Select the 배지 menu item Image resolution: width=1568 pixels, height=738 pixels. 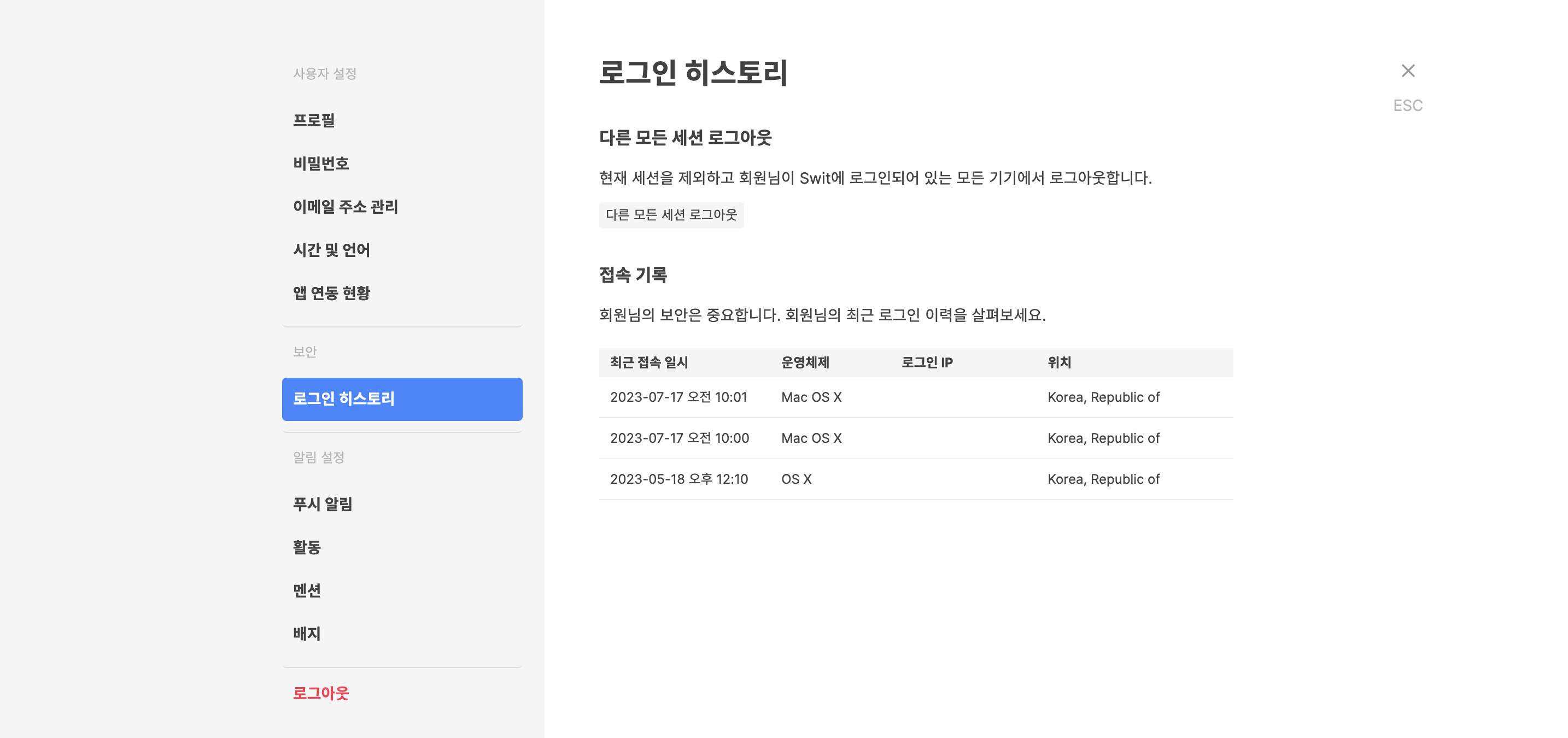point(307,634)
